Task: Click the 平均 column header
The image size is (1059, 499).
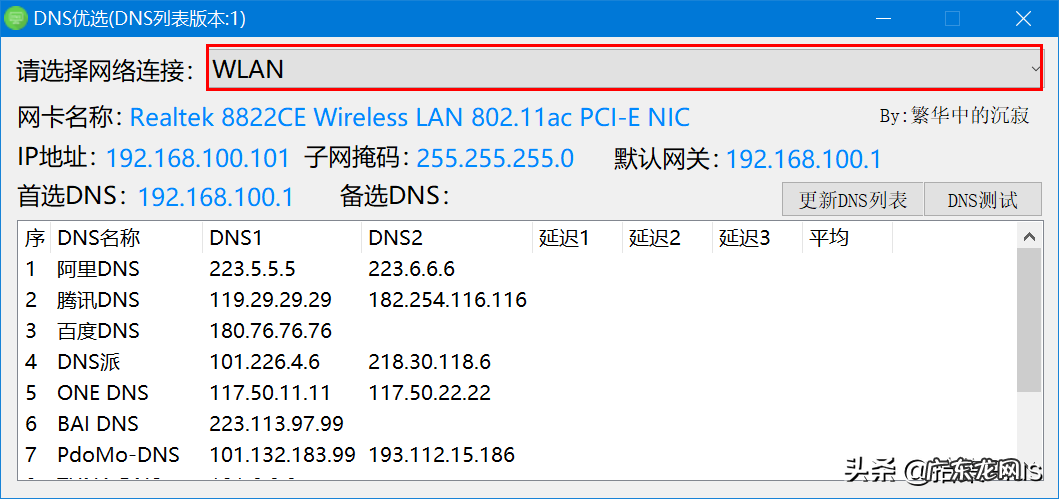Action: (x=847, y=238)
